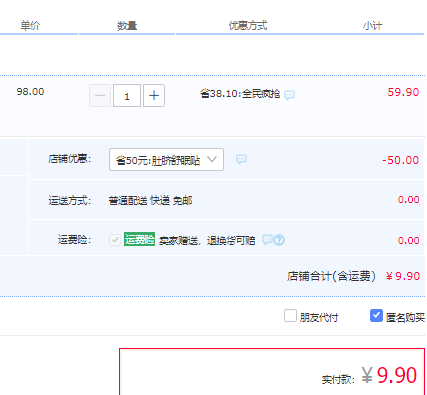The image size is (427, 395).
Task: Click the 单价 column header
Action: (x=30, y=26)
